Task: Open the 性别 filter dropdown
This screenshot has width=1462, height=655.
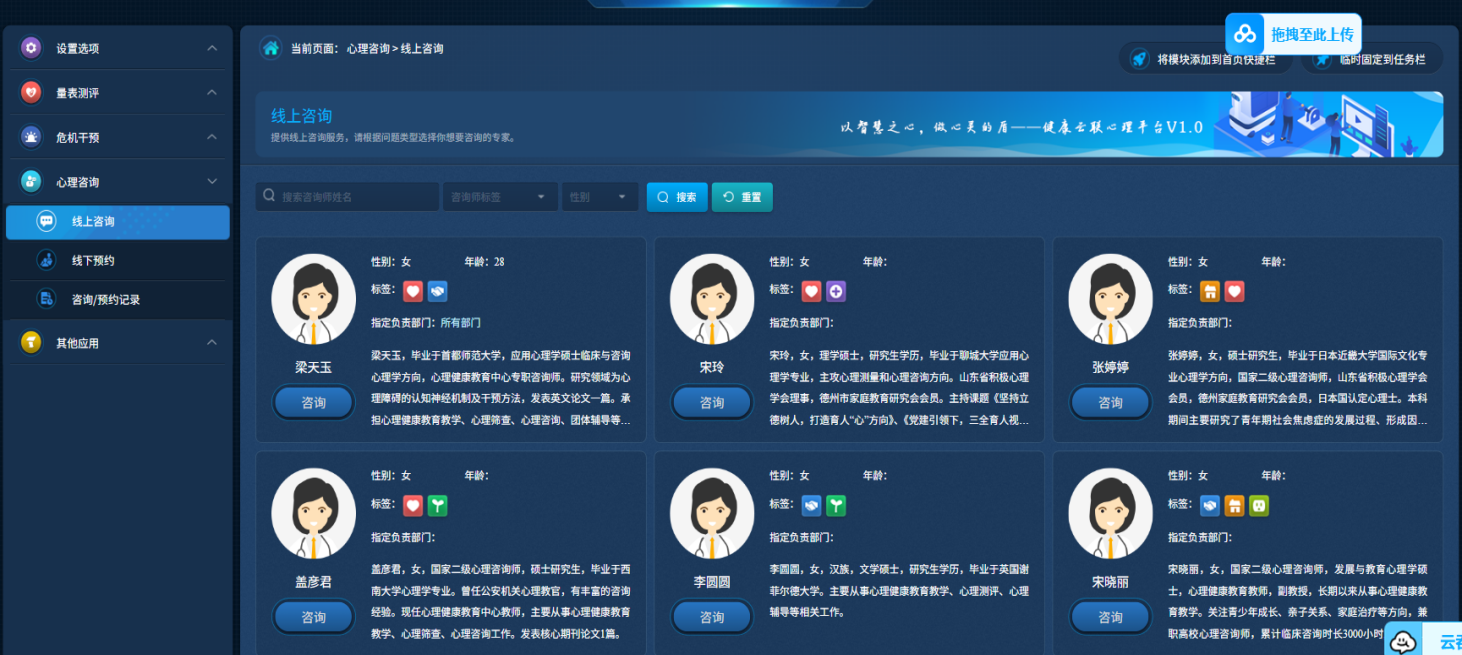Action: [600, 197]
